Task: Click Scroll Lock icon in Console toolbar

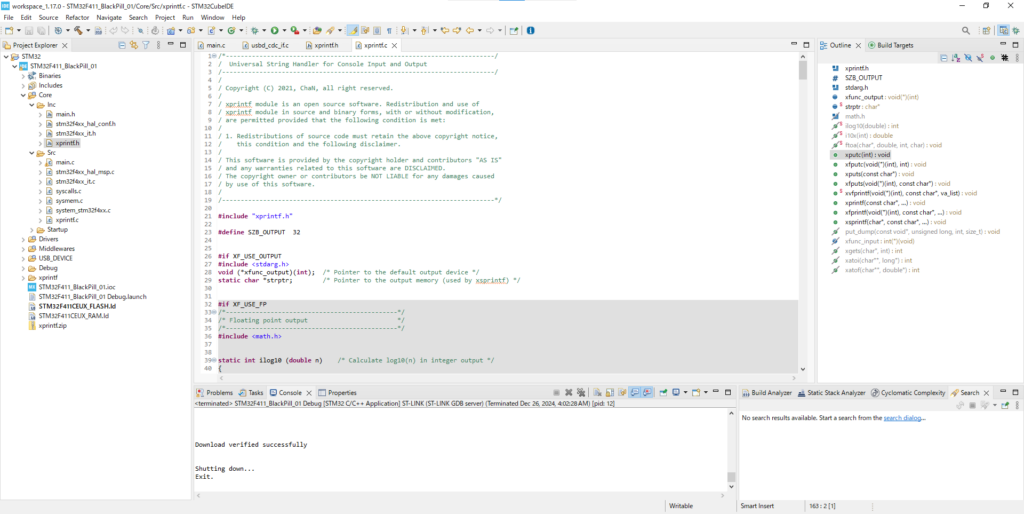Action: click(610, 392)
